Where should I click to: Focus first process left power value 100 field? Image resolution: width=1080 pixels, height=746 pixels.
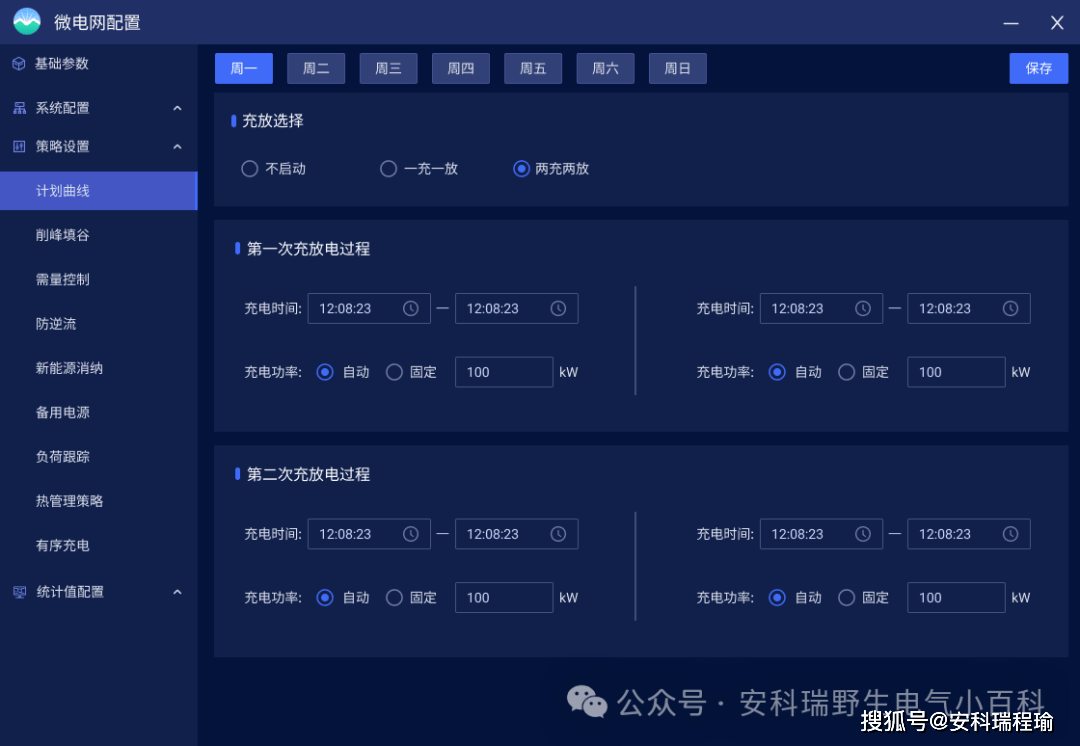point(504,372)
